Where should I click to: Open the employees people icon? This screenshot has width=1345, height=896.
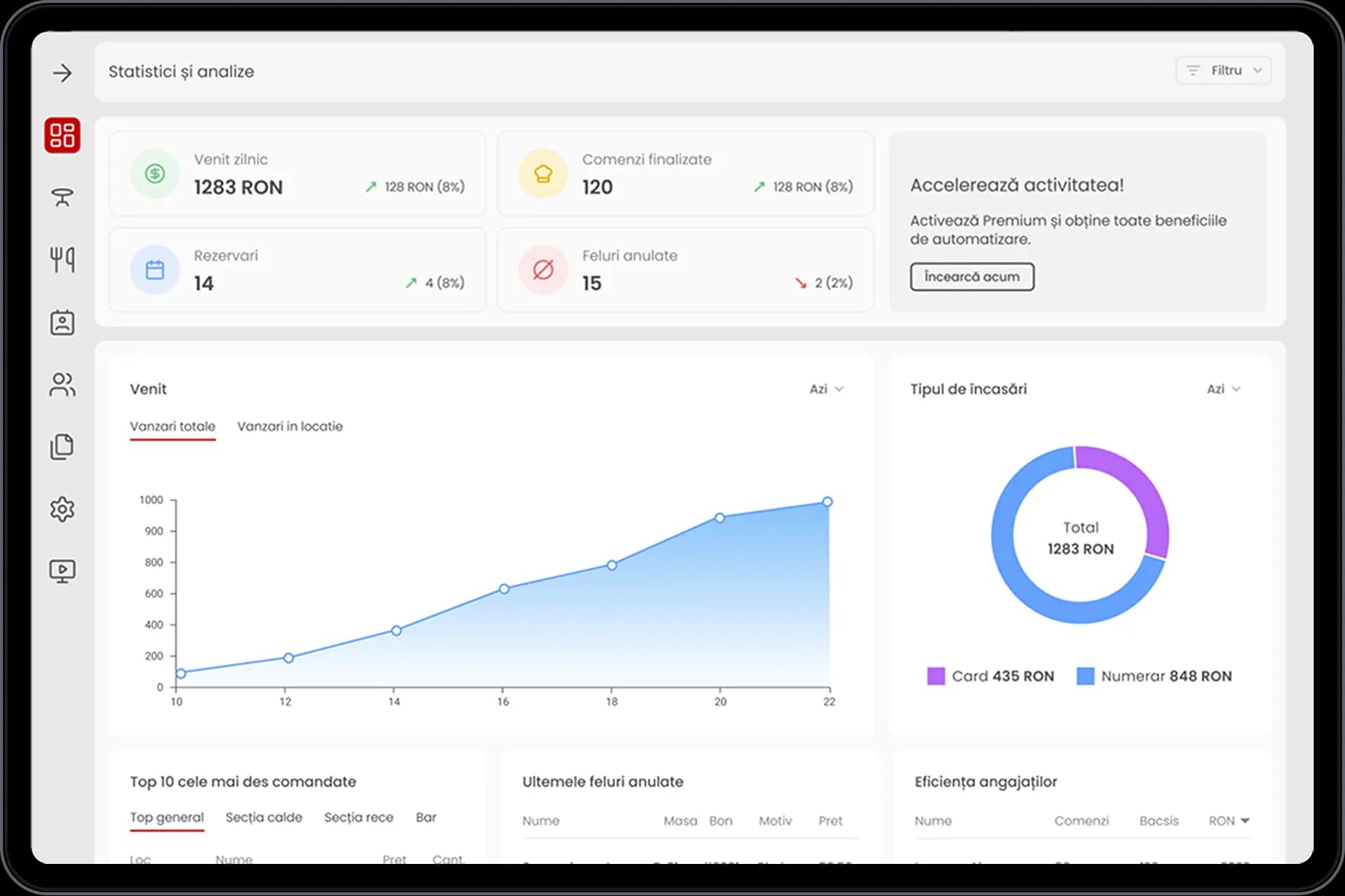click(62, 384)
